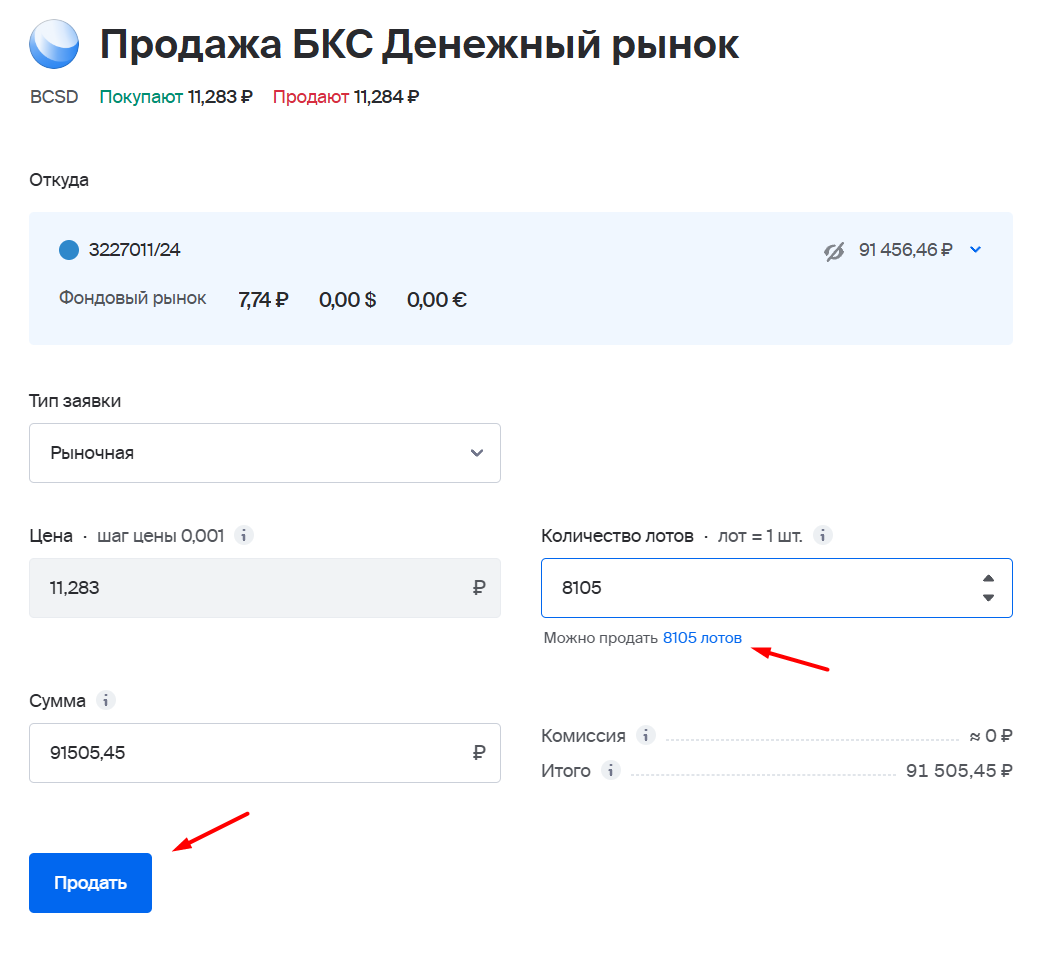Click the blue Продать button
This screenshot has width=1046, height=955.
[90, 882]
